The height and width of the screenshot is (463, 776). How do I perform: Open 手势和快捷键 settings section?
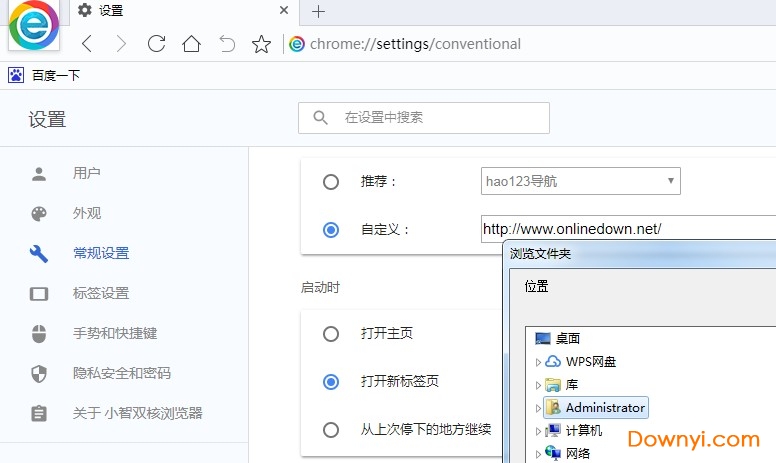[115, 333]
